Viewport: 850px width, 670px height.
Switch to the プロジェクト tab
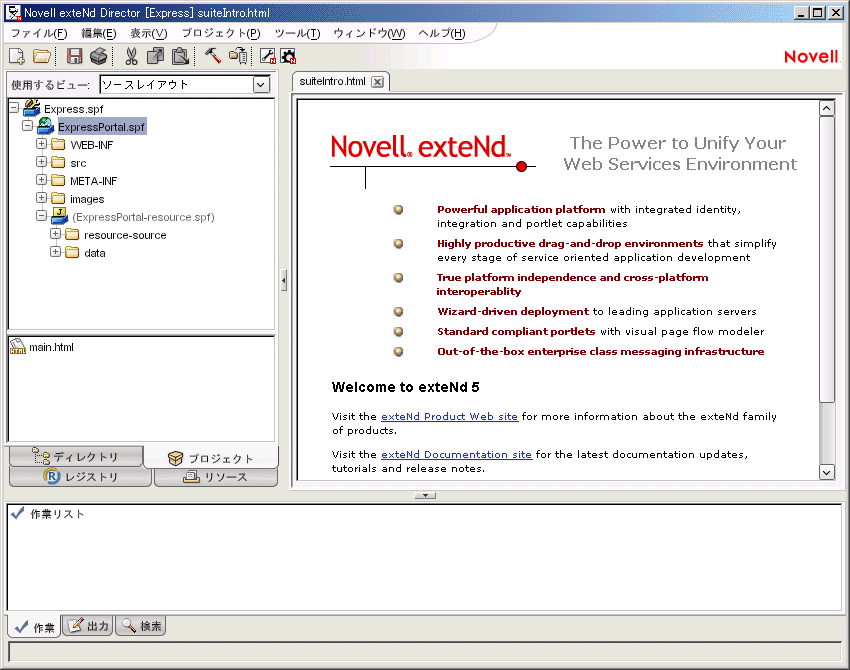tap(211, 458)
